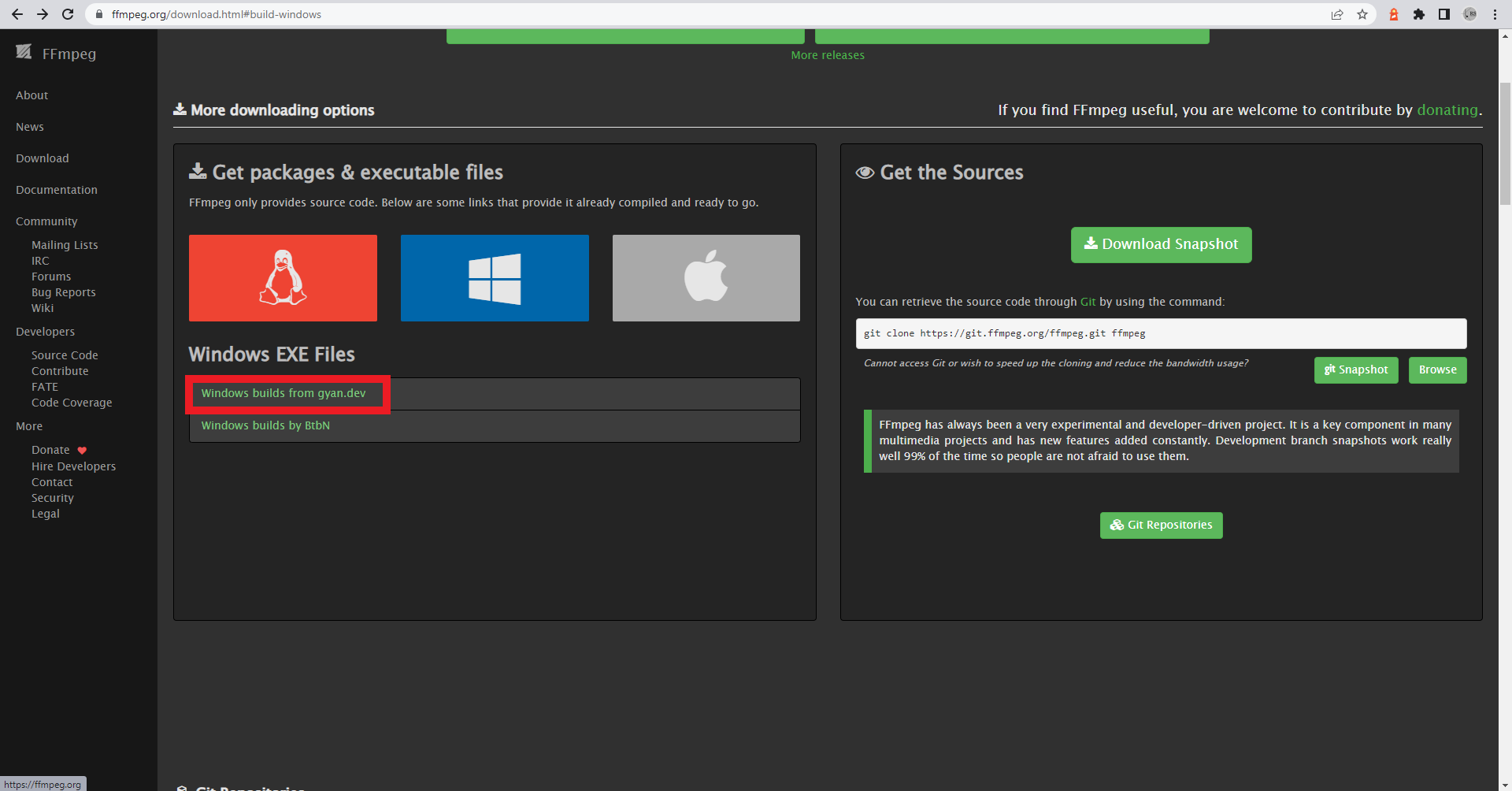Click the git clone command field
Screen dimensions: 1512x791
pos(1161,333)
